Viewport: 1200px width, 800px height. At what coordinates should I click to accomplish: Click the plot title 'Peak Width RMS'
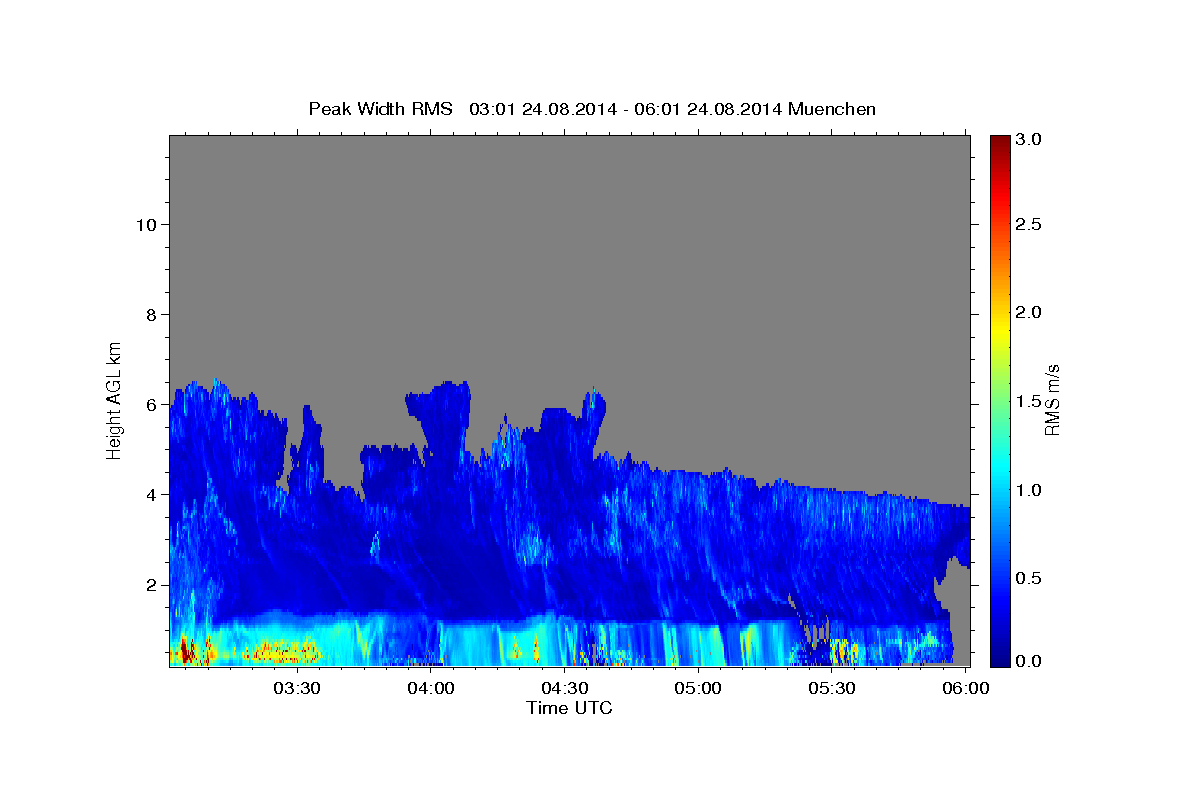380,108
